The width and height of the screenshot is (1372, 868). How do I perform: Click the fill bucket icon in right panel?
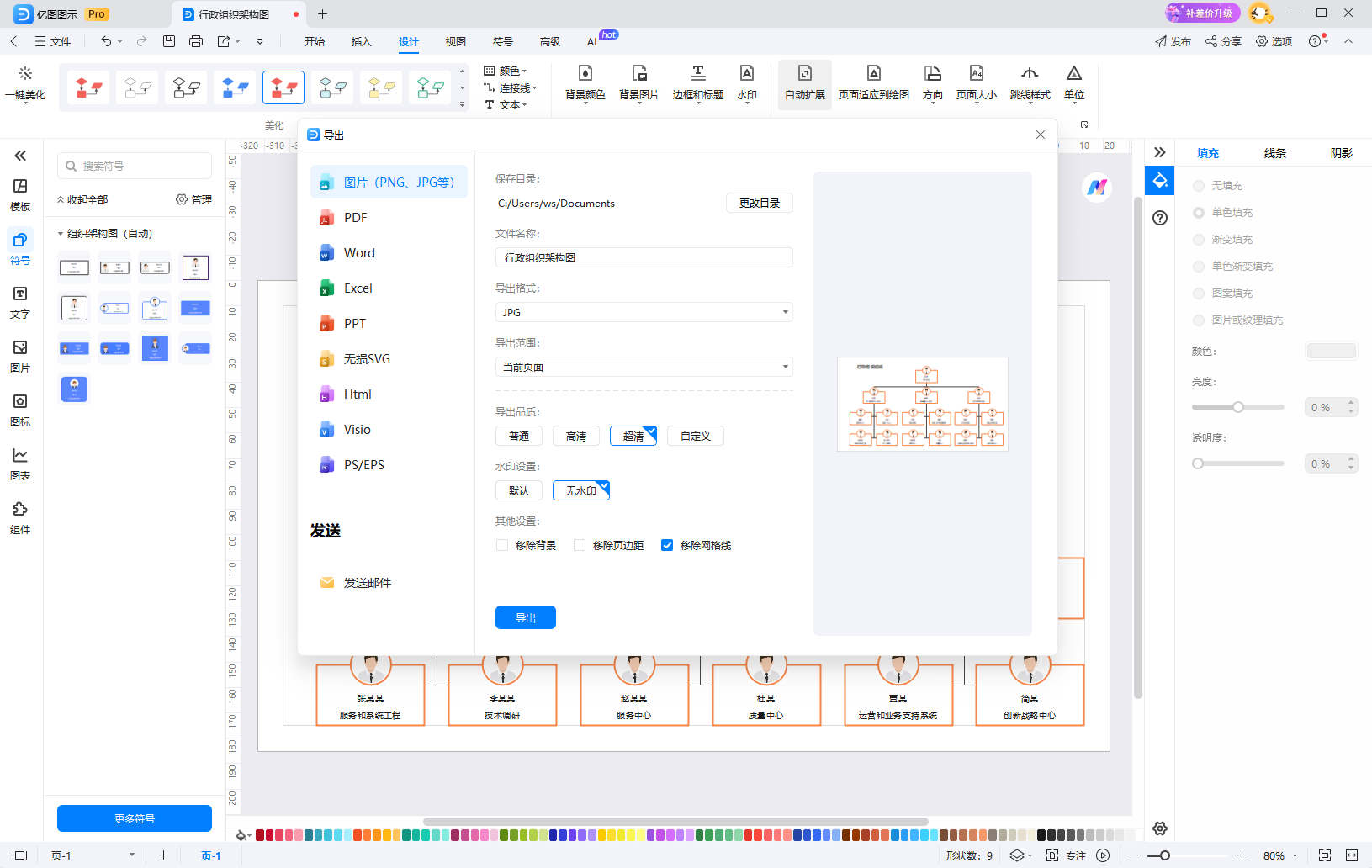1160,180
